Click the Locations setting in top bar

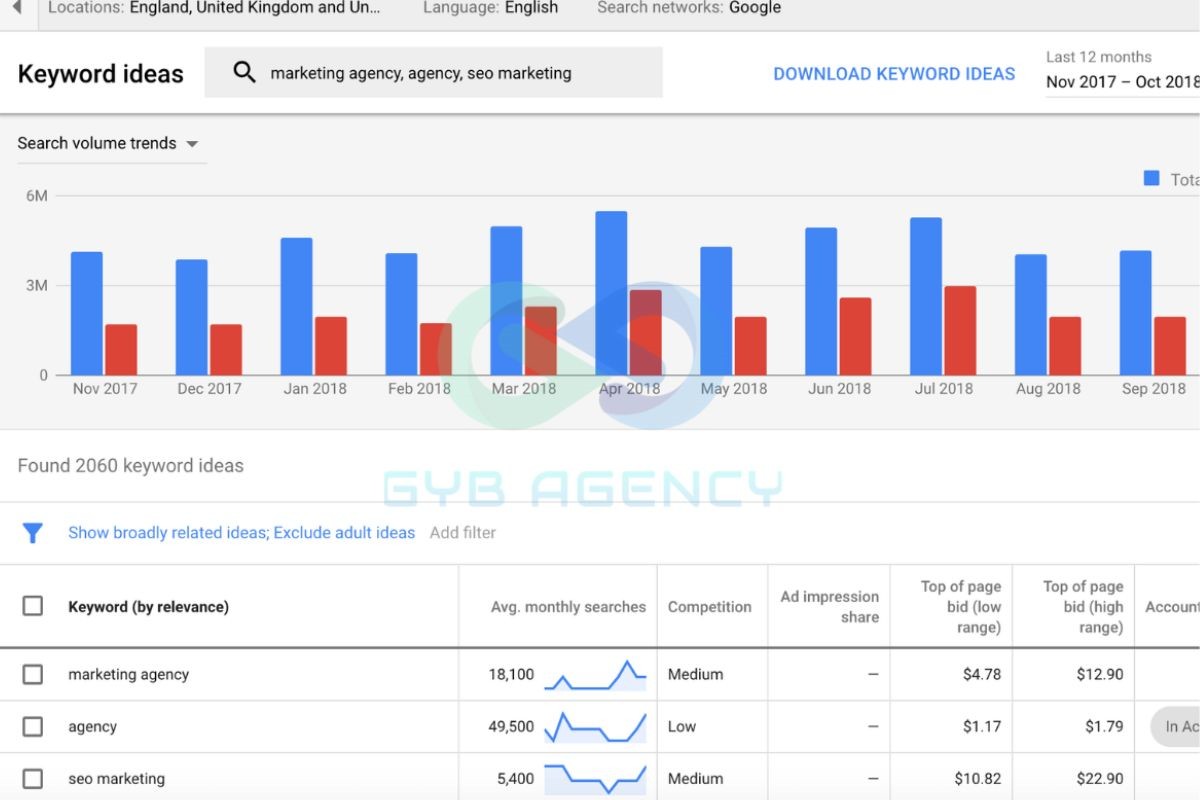(x=214, y=8)
